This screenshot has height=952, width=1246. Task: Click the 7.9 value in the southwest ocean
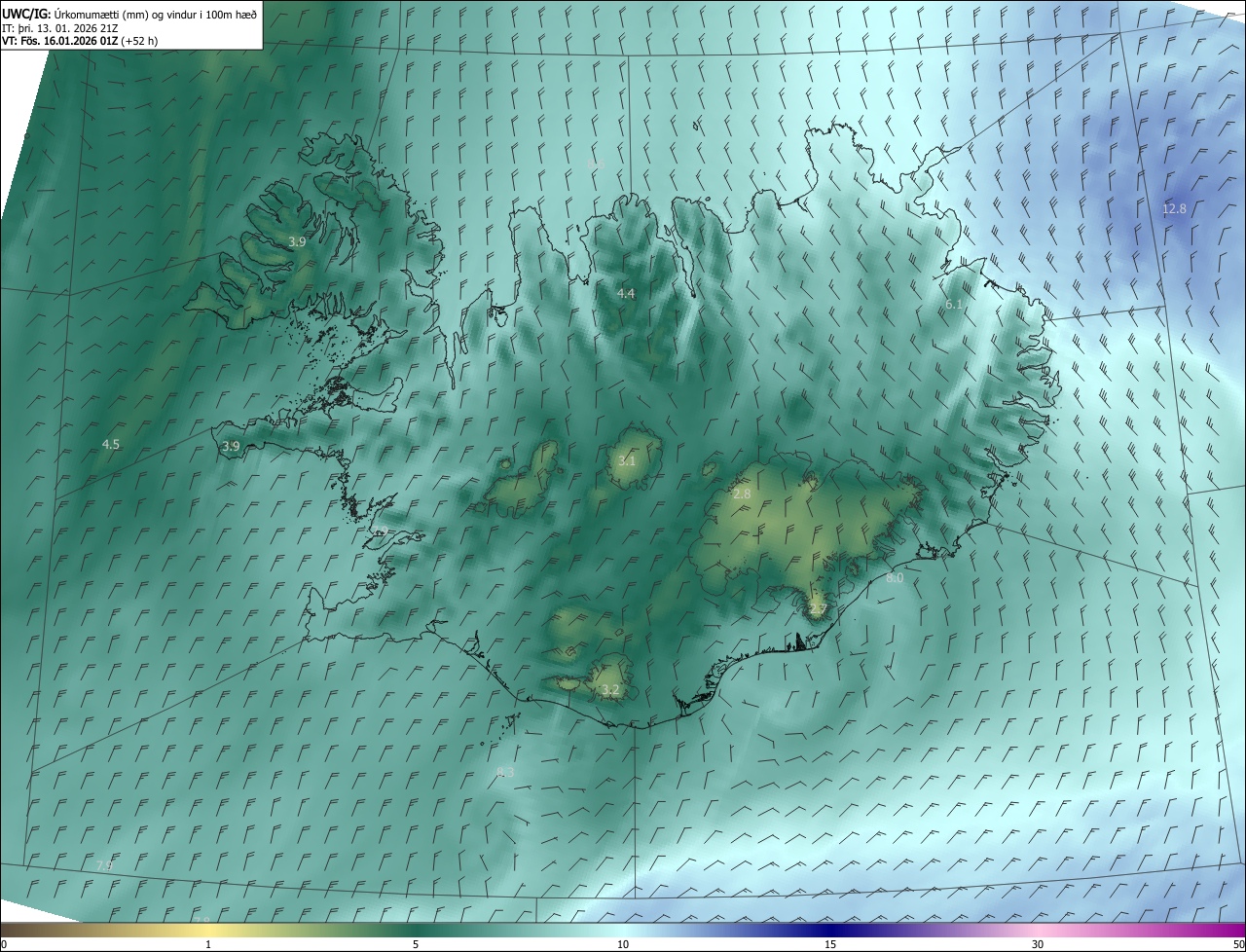(x=104, y=865)
